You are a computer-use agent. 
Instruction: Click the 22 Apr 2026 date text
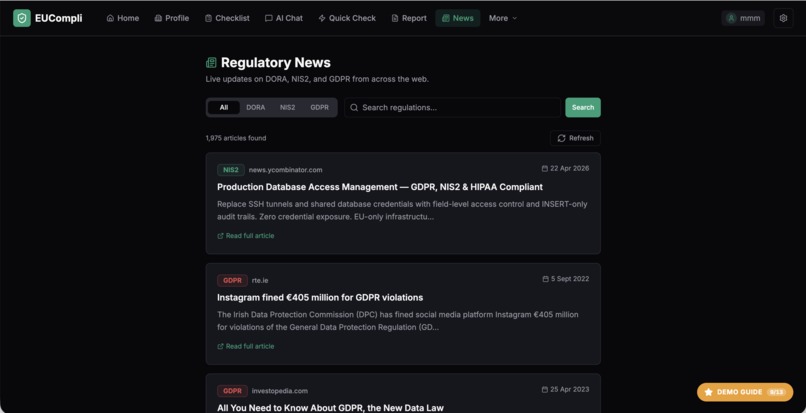(x=570, y=168)
